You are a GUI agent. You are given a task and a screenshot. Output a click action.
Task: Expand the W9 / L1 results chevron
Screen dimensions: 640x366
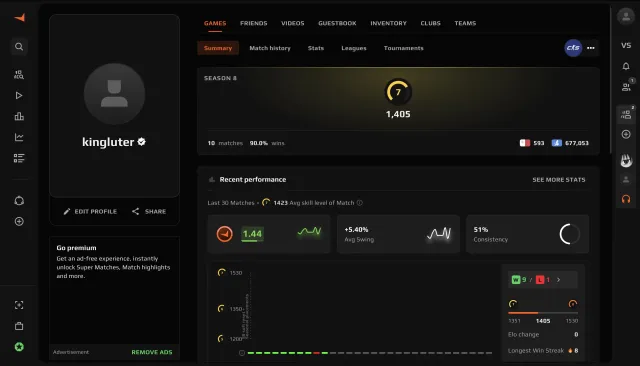[559, 280]
